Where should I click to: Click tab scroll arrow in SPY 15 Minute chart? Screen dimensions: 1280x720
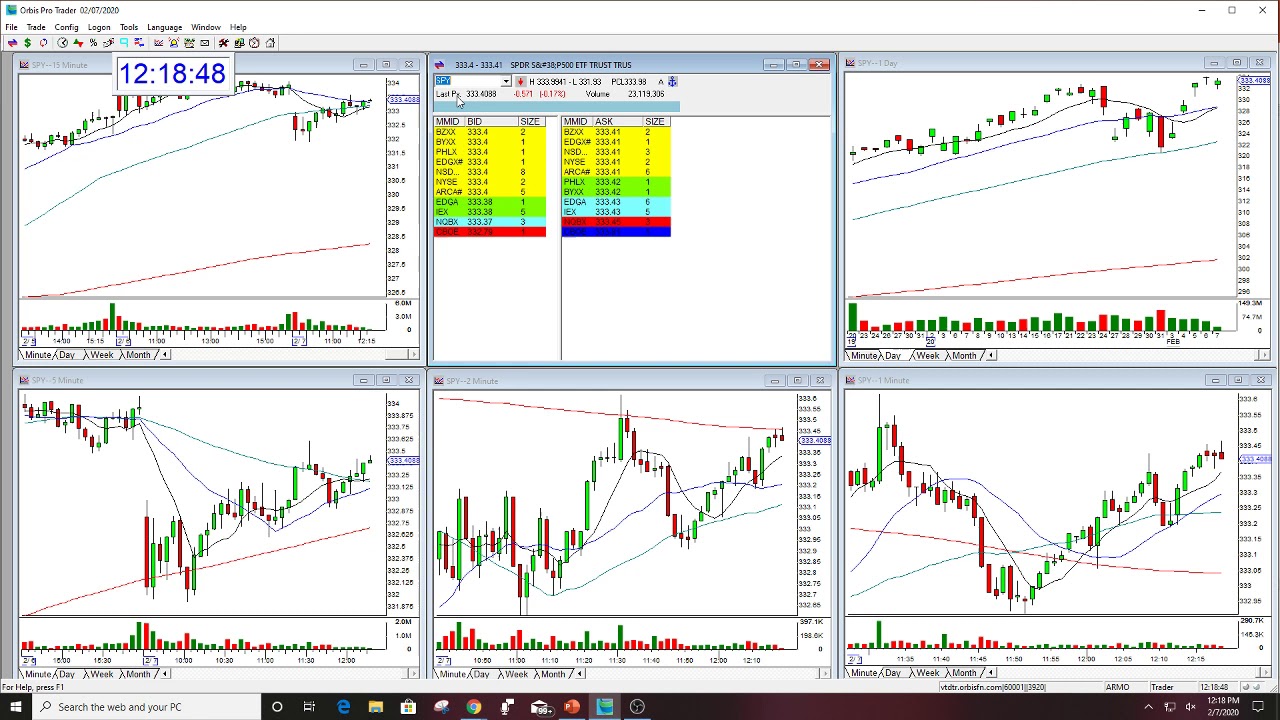coord(165,355)
